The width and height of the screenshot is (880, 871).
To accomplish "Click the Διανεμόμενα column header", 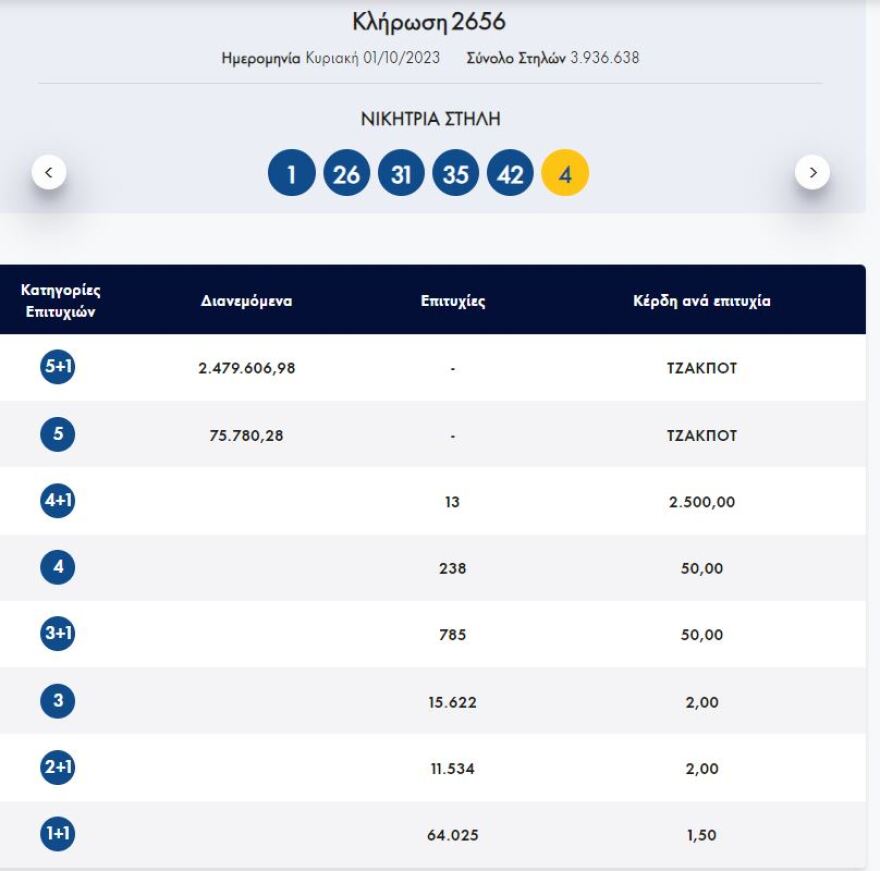I will 247,300.
